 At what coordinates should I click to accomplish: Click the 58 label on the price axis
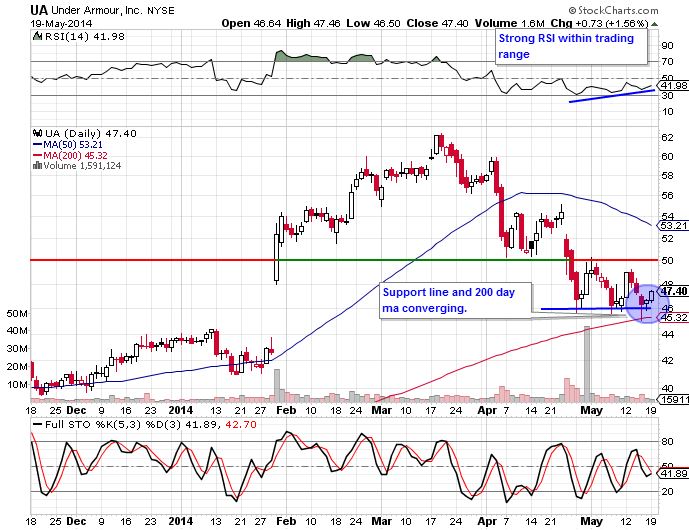pyautogui.click(x=667, y=176)
